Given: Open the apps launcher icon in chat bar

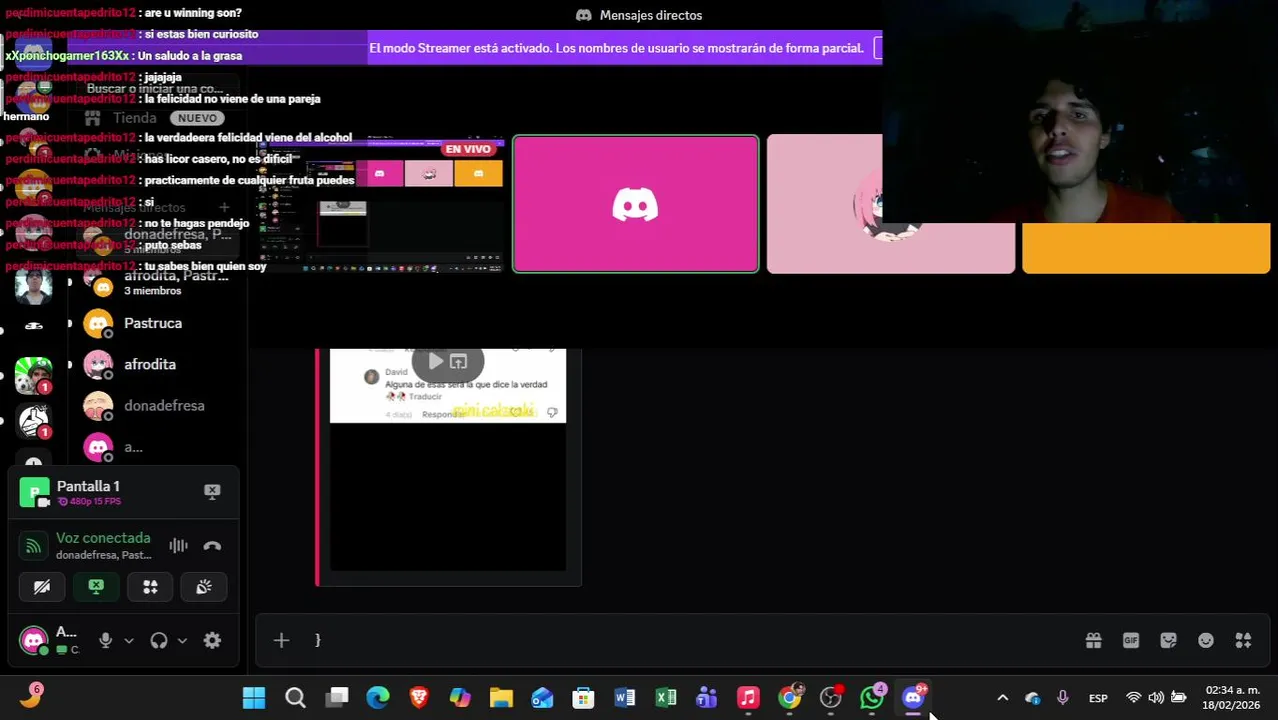Looking at the screenshot, I should click(x=1243, y=641).
